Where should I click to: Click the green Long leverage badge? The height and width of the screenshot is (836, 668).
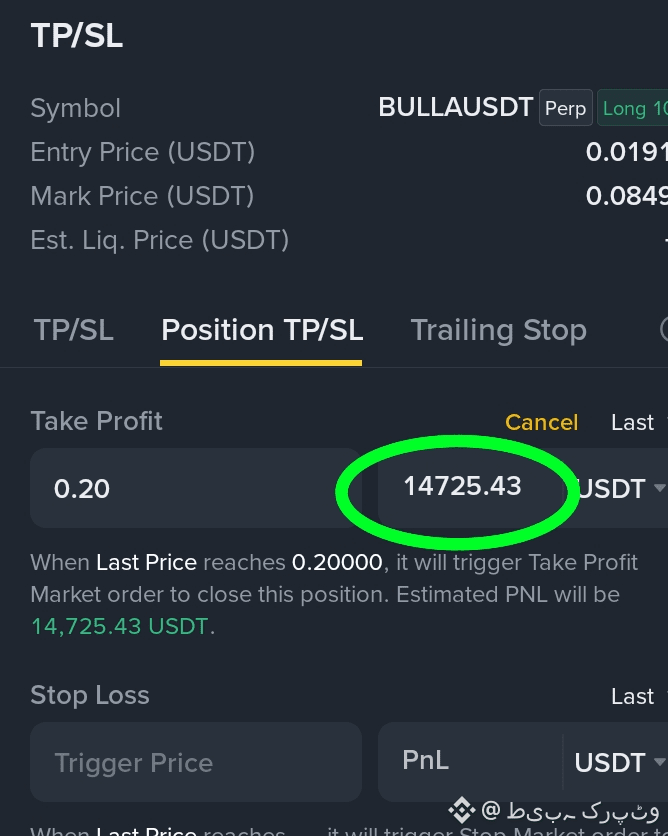pyautogui.click(x=632, y=108)
